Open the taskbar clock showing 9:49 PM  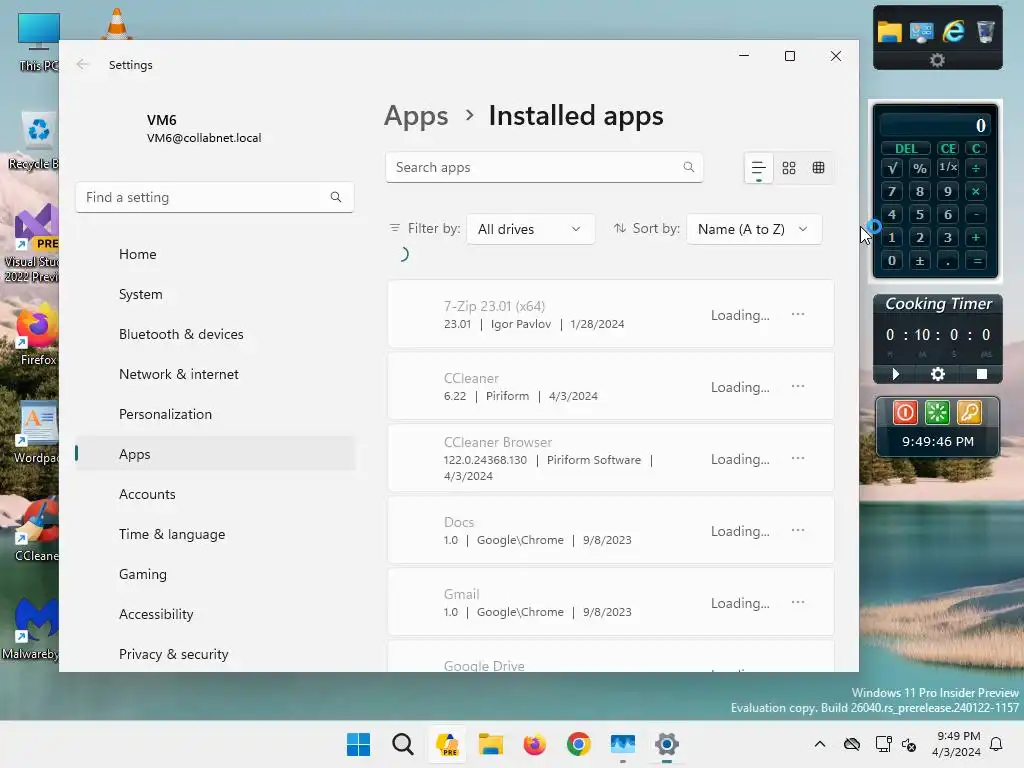click(956, 744)
